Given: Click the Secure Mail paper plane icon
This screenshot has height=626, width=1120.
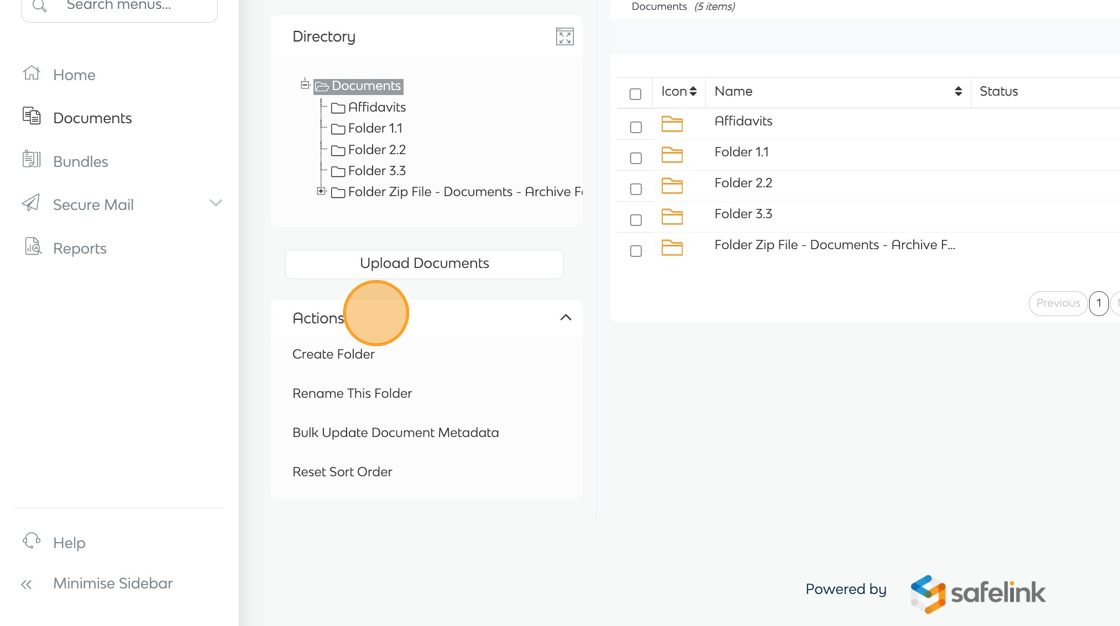Looking at the screenshot, I should click(x=32, y=204).
